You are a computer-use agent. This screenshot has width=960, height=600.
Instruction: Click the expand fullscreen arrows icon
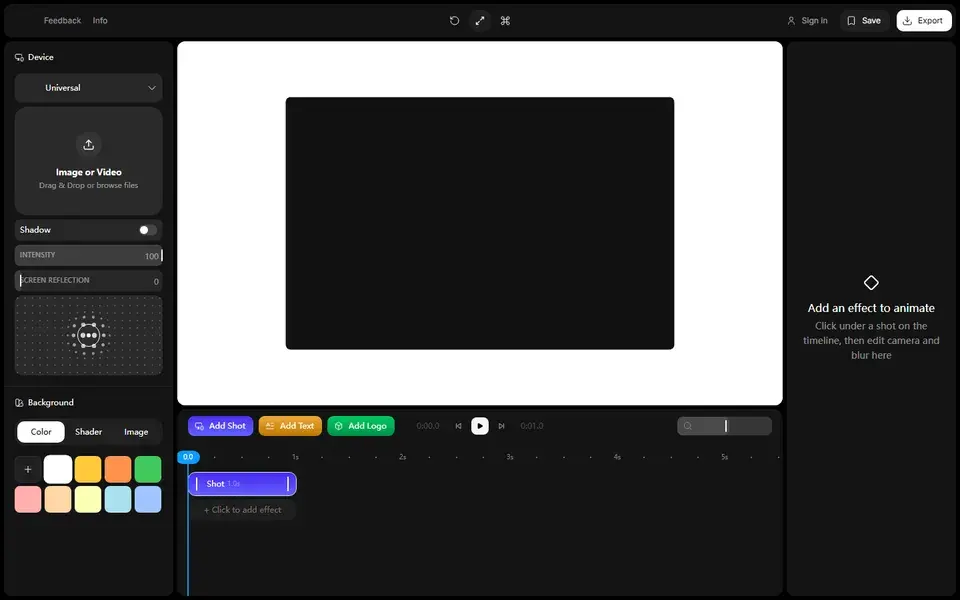click(x=480, y=21)
